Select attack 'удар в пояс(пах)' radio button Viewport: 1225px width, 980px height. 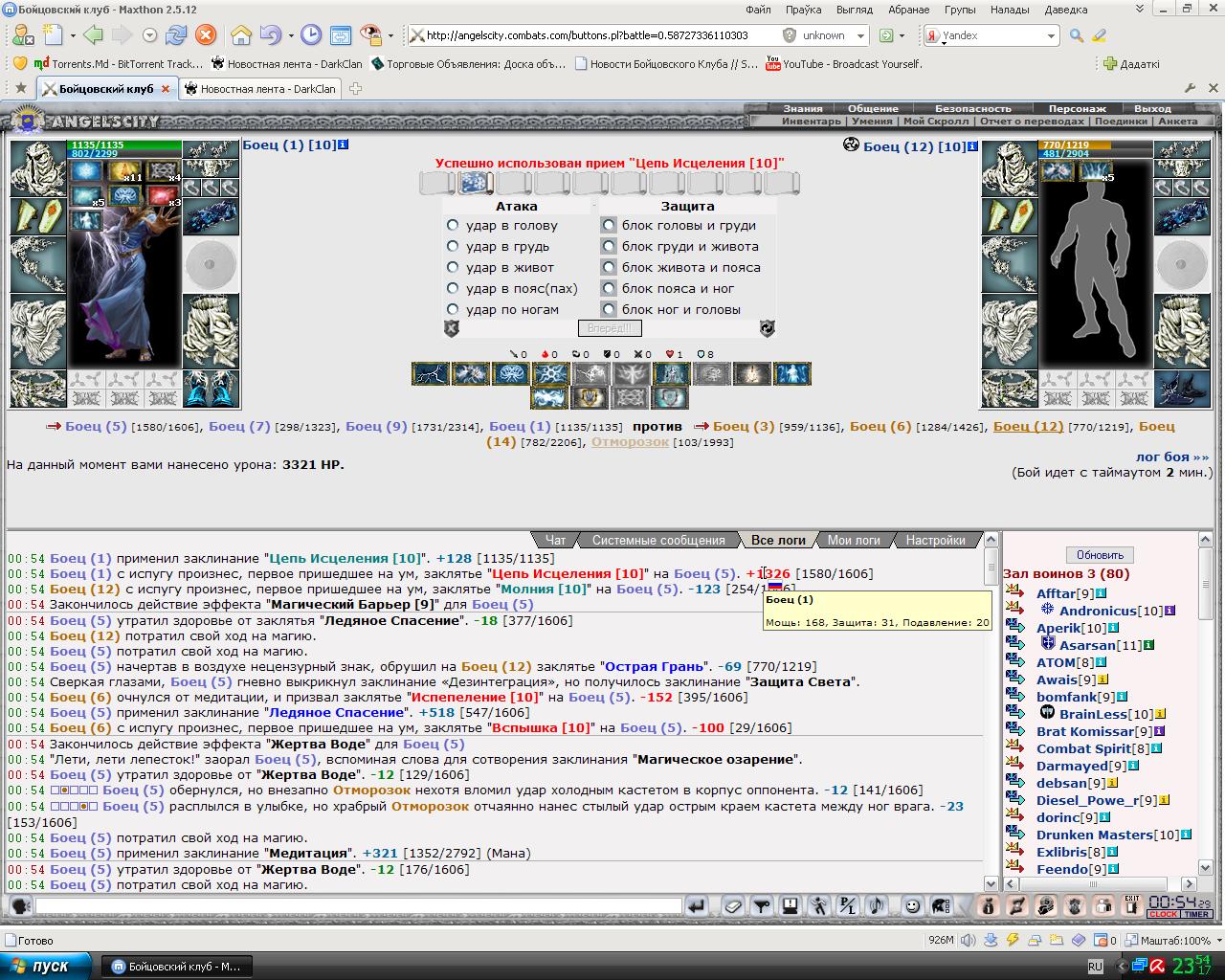453,288
